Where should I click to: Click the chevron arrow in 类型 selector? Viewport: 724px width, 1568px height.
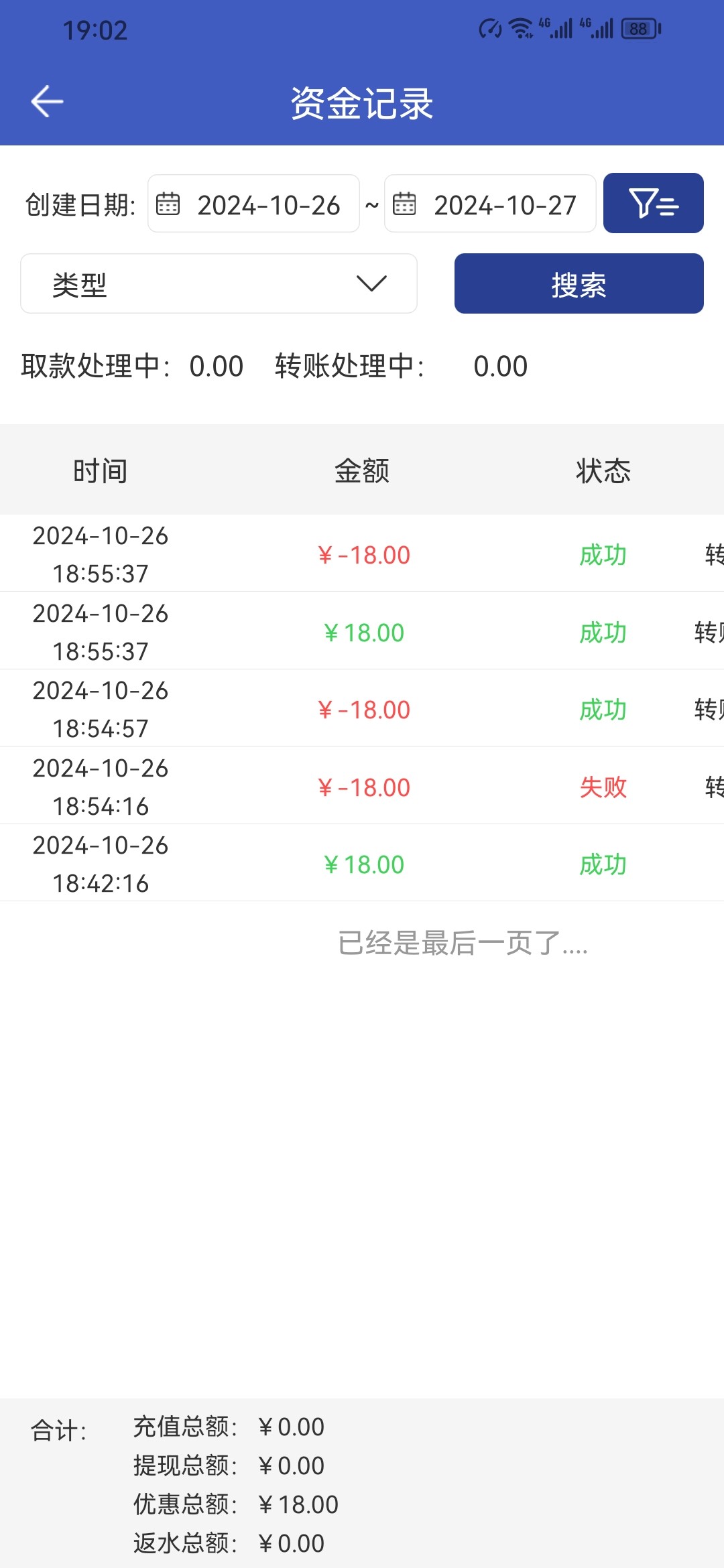coord(371,283)
